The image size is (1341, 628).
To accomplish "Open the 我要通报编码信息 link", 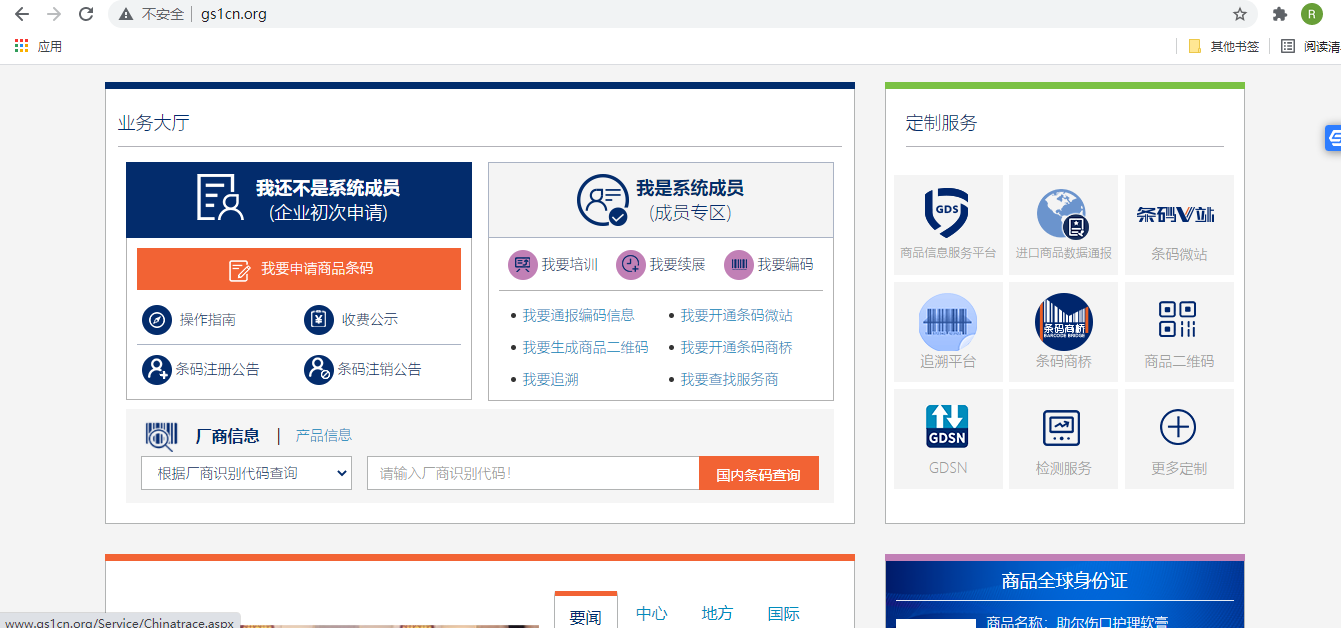I will click(578, 315).
